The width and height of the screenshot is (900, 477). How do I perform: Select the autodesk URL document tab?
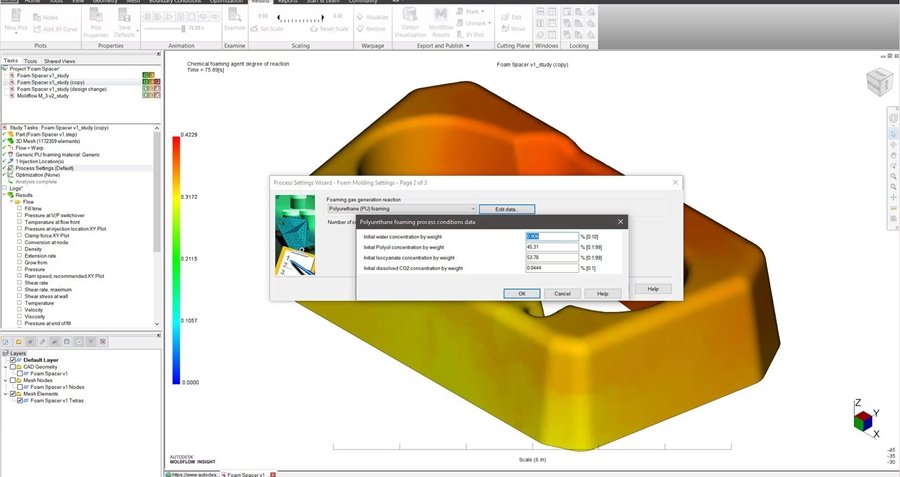pyautogui.click(x=192, y=474)
